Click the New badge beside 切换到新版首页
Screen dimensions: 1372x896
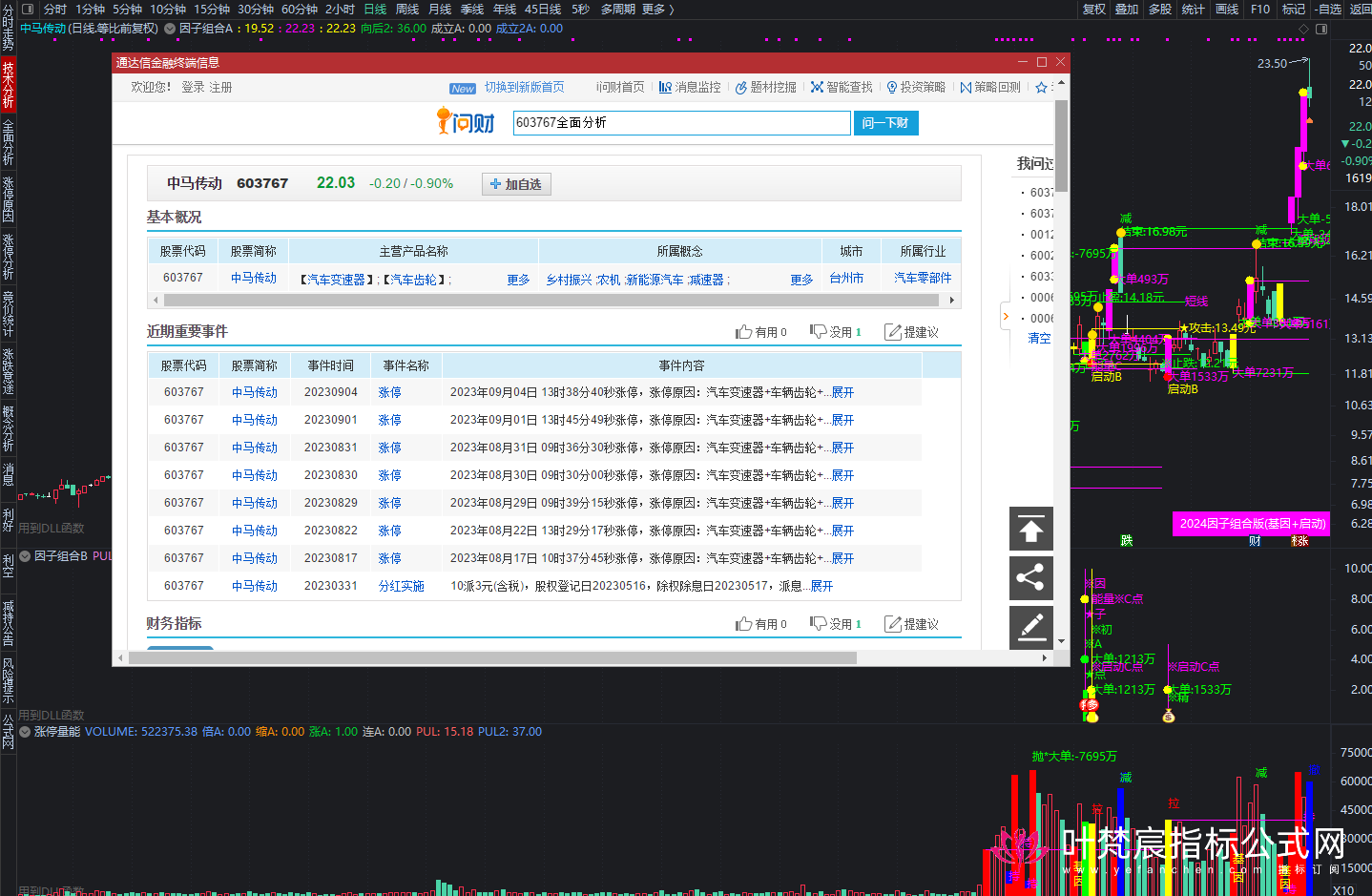click(463, 88)
